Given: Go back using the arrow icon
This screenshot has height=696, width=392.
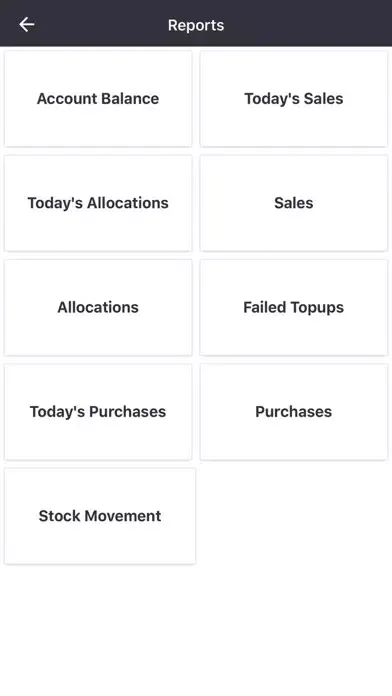Looking at the screenshot, I should [x=27, y=24].
